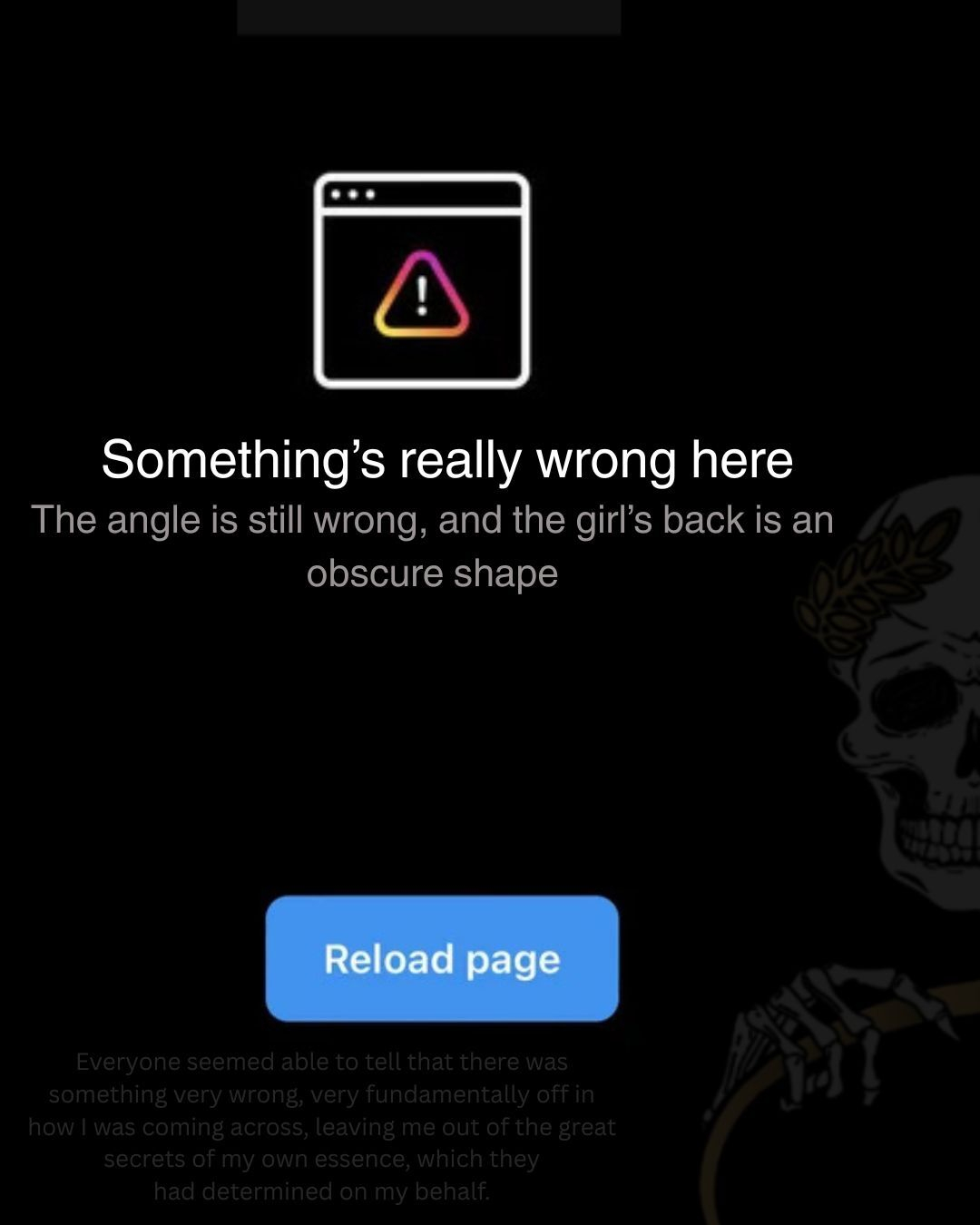Select the "Something's really wrong here" heading
The width and height of the screenshot is (980, 1225).
[447, 459]
